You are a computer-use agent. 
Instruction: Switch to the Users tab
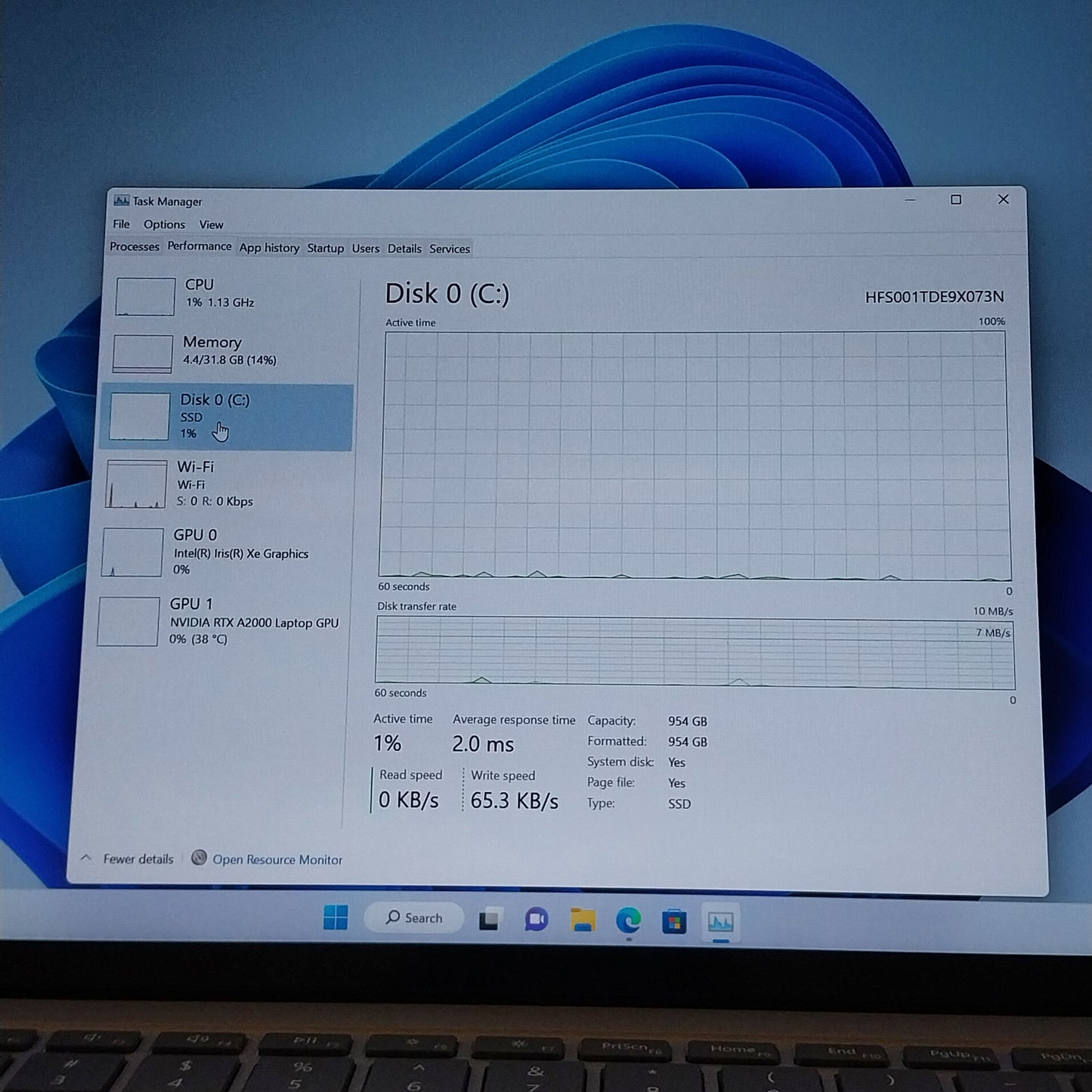(366, 249)
